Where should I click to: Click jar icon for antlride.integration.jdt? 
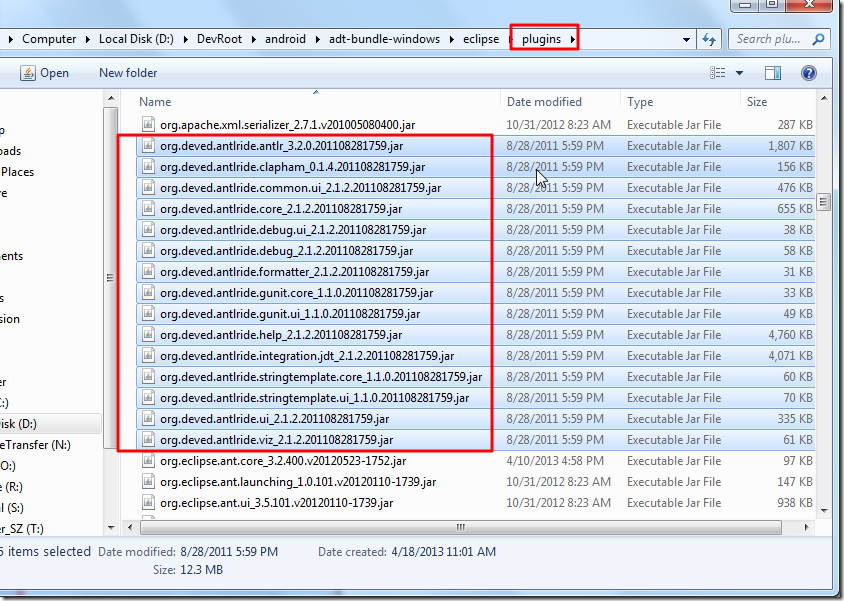coord(148,355)
